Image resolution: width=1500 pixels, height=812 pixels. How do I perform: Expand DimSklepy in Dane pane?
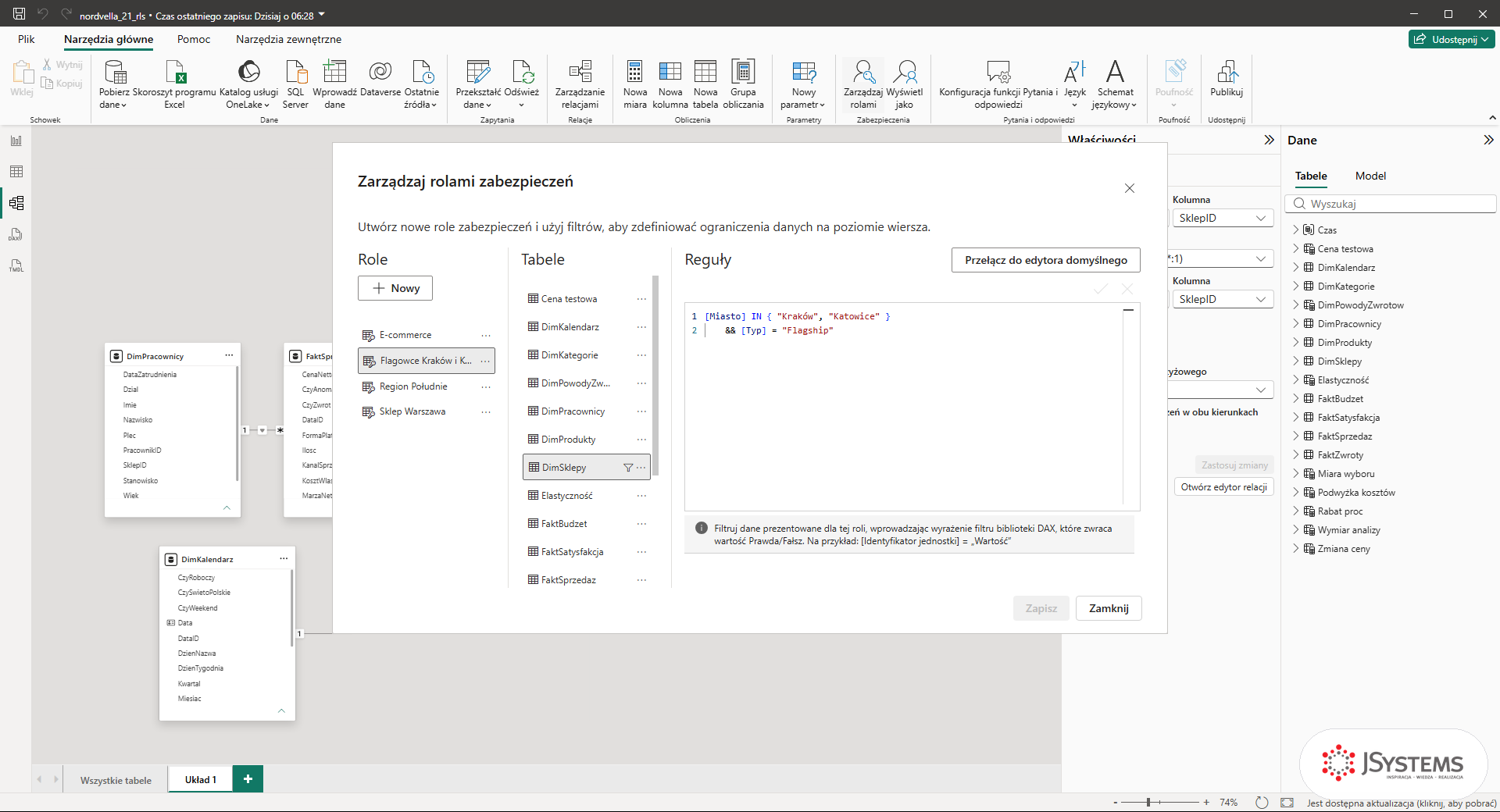point(1296,361)
